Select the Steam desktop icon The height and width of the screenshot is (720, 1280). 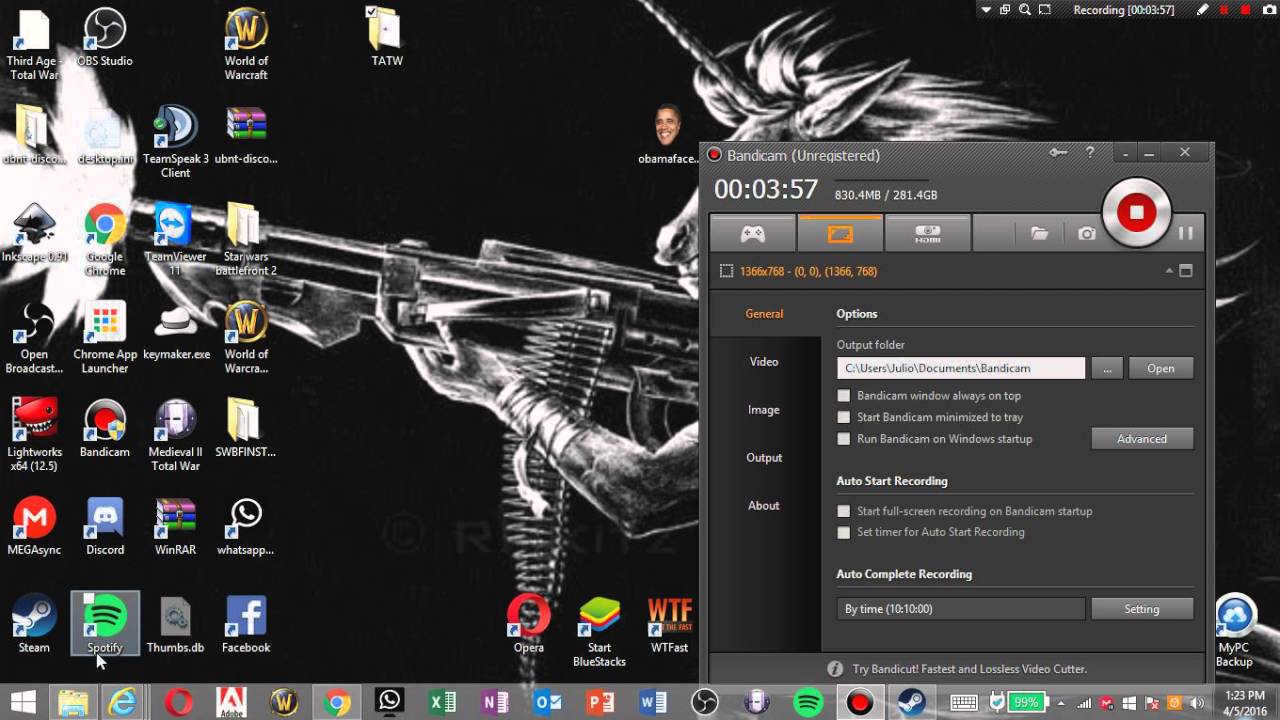[34, 624]
